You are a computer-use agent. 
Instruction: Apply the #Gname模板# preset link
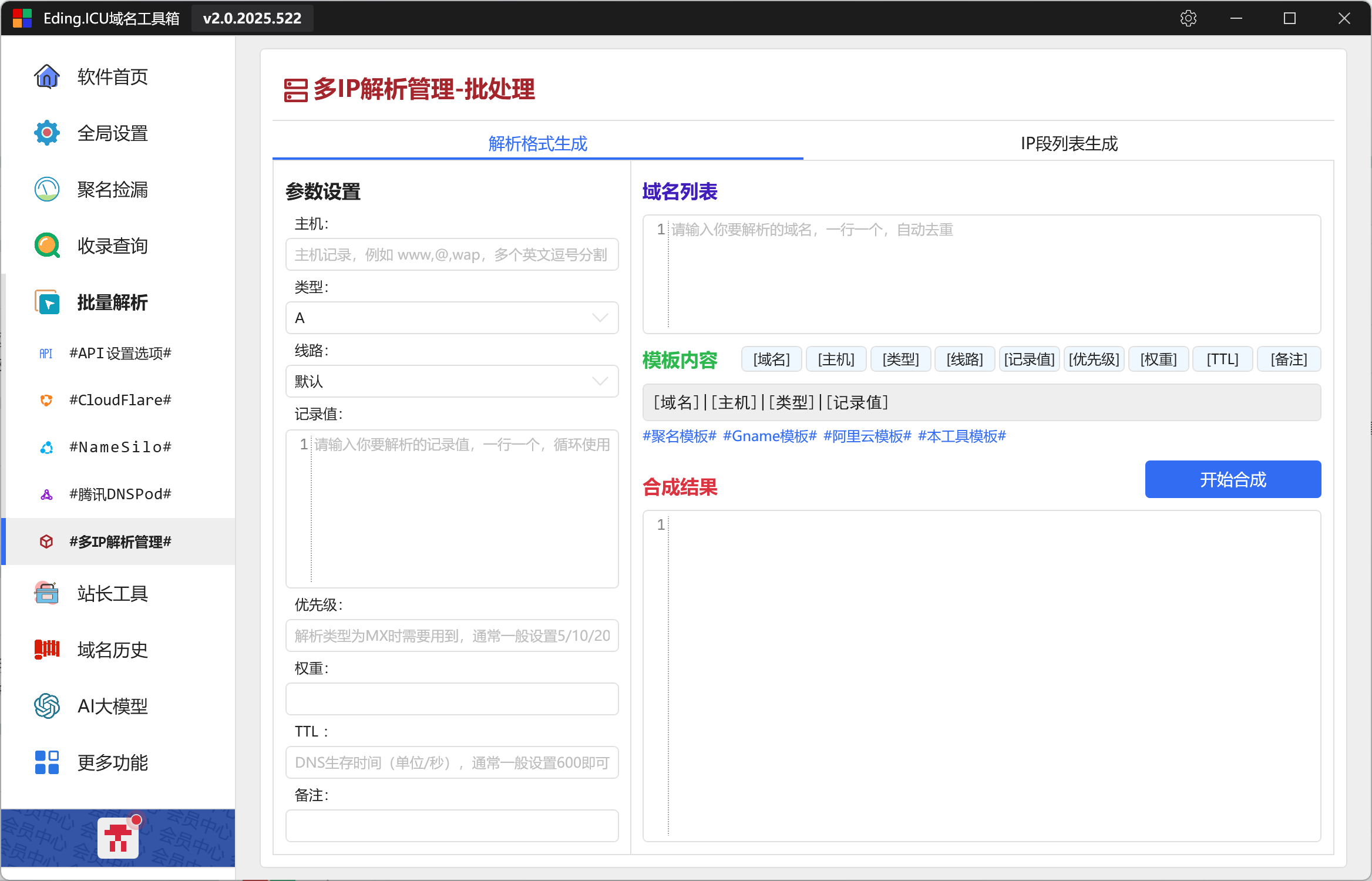770,436
